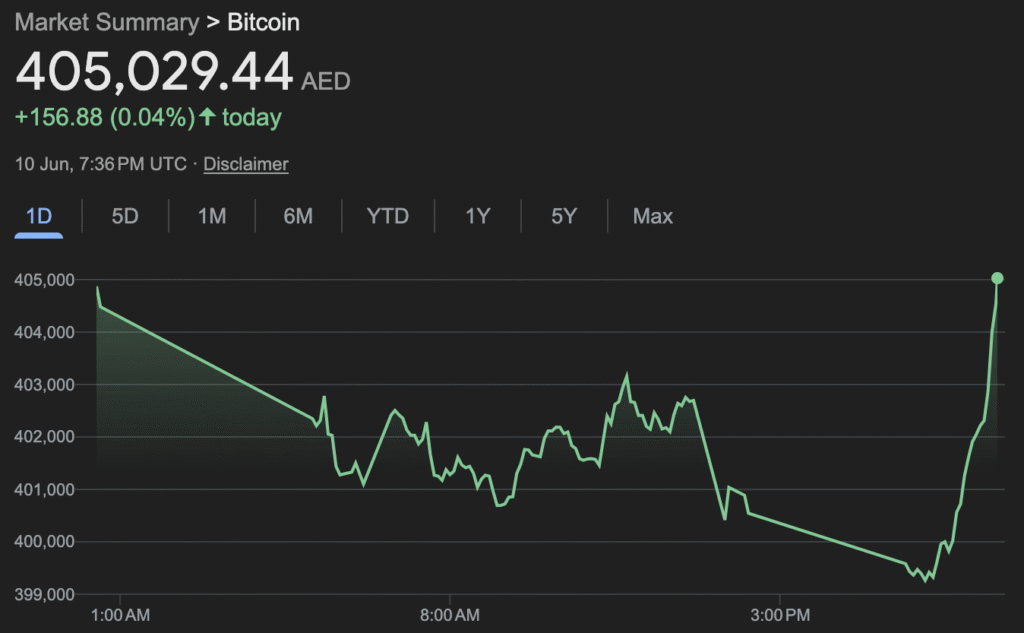
Task: Click the 399,000 y-axis label
Action: point(44,594)
